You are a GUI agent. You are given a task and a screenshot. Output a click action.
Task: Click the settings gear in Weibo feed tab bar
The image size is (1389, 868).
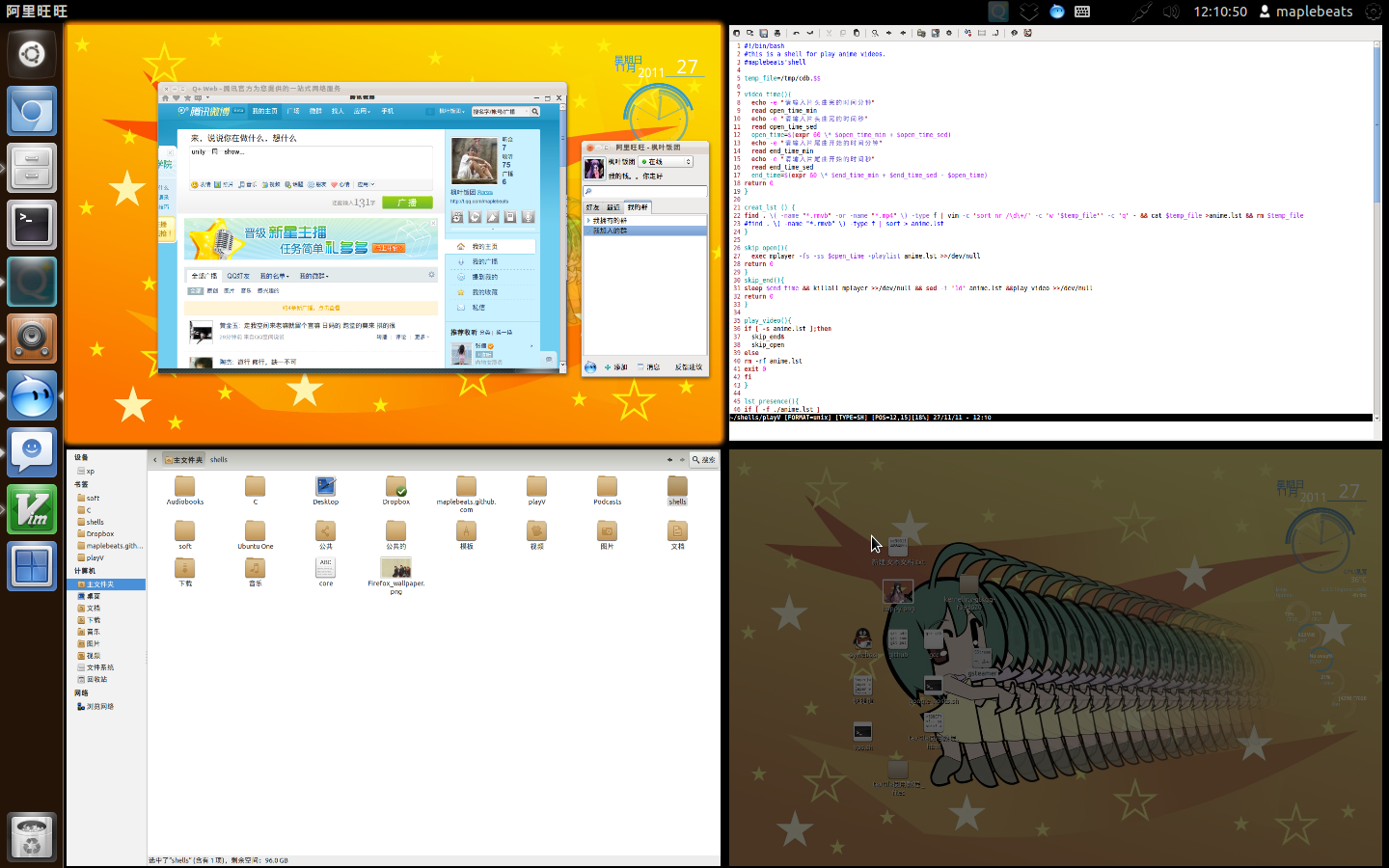pos(431,275)
